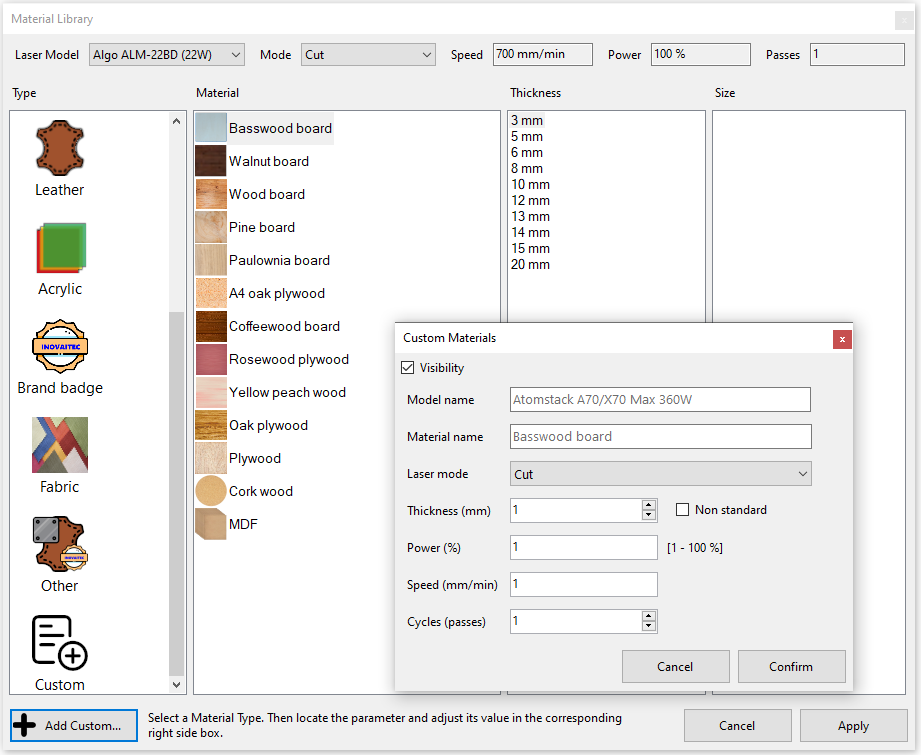Open the Laser Model dropdown
The height and width of the screenshot is (755, 921).
click(x=166, y=55)
